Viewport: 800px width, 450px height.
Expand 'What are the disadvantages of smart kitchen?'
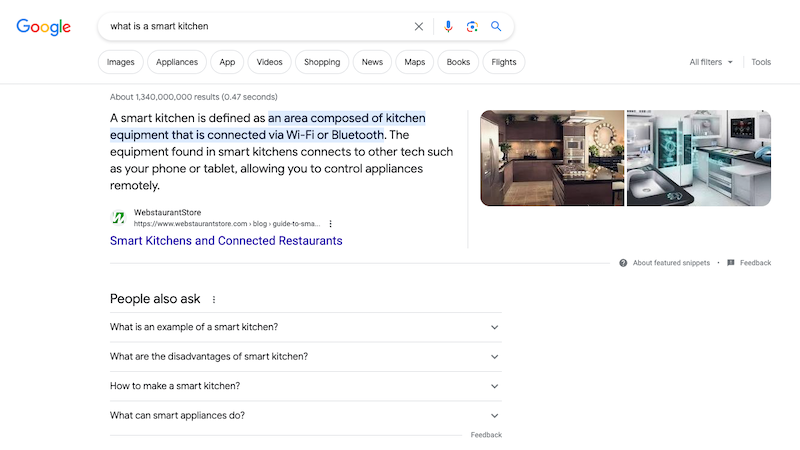[x=306, y=357]
